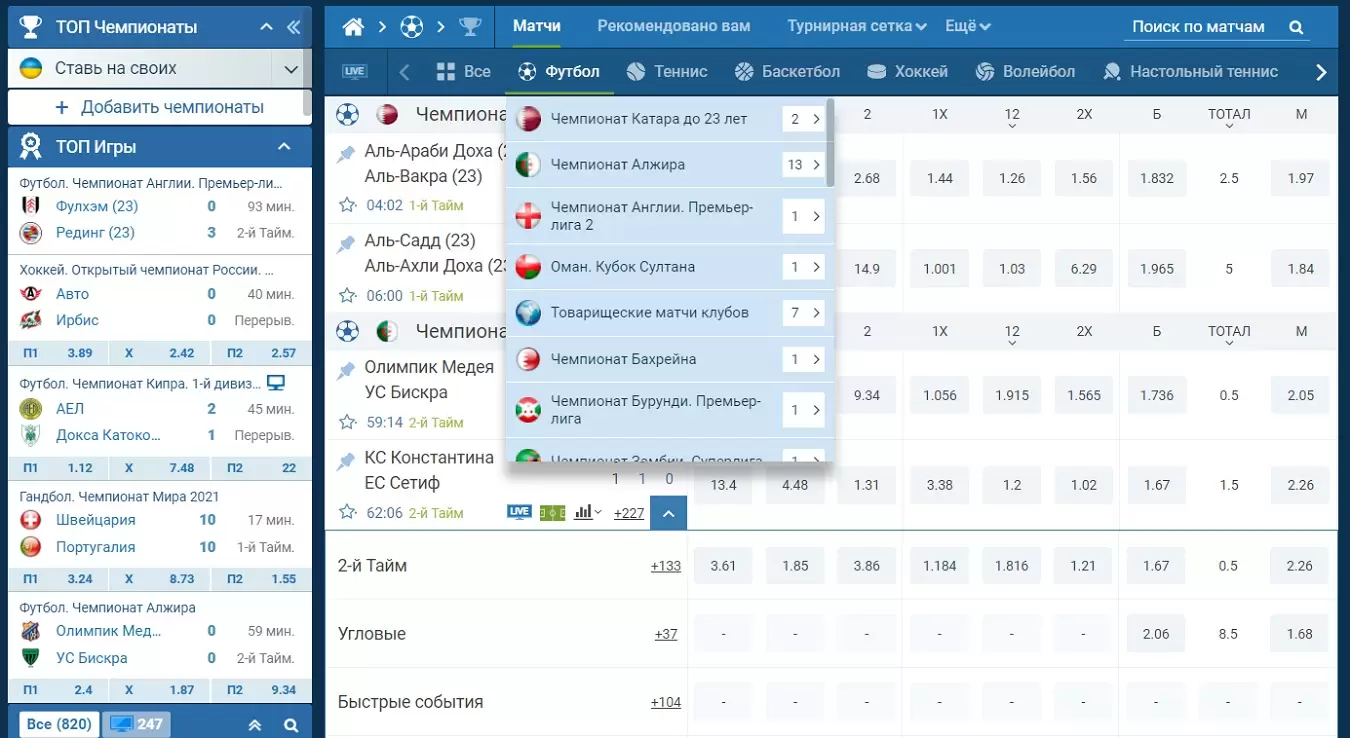Pin the Аль-Садд match
This screenshot has height=738, width=1350.
click(x=346, y=243)
